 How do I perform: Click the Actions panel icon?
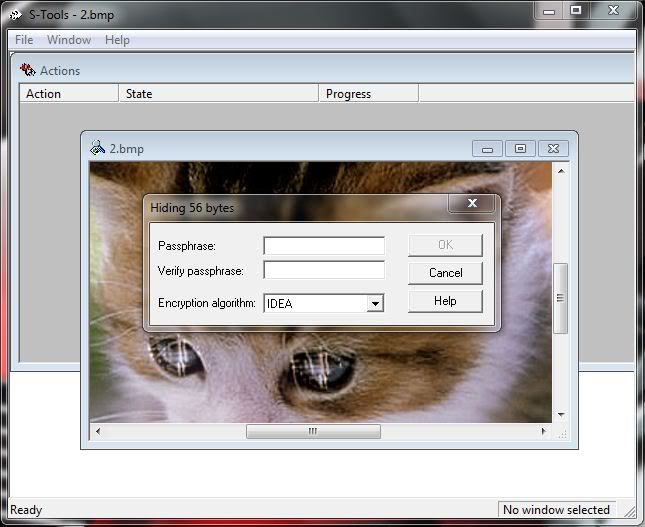pyautogui.click(x=28, y=70)
